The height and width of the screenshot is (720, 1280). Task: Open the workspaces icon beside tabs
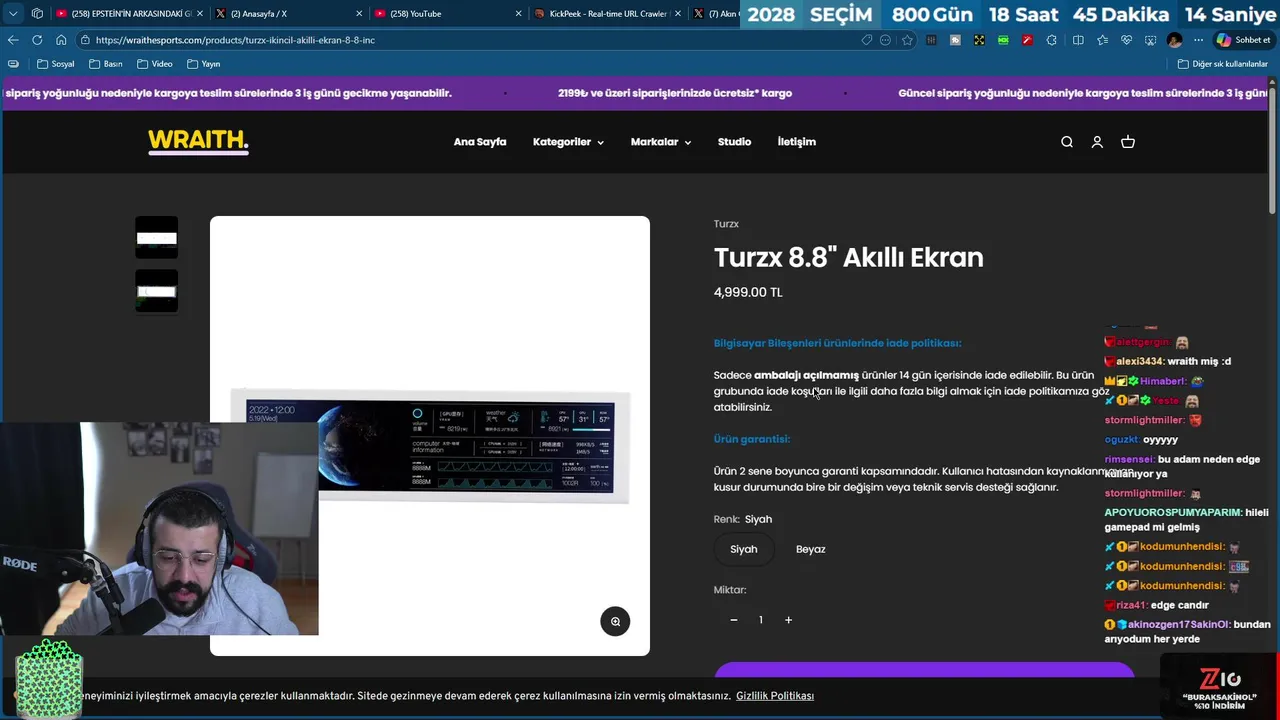pyautogui.click(x=37, y=14)
